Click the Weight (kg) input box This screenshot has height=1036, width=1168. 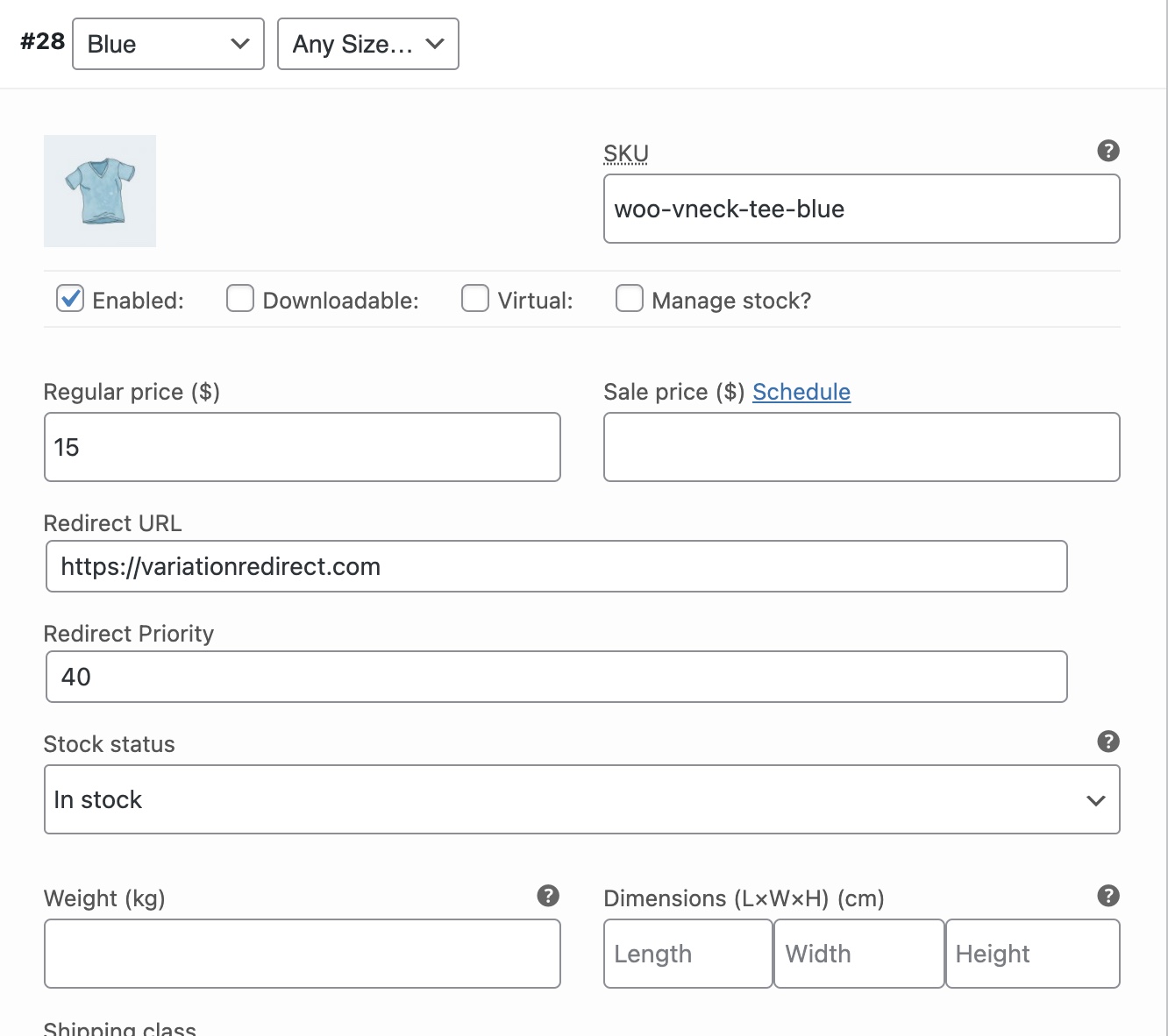click(x=302, y=954)
